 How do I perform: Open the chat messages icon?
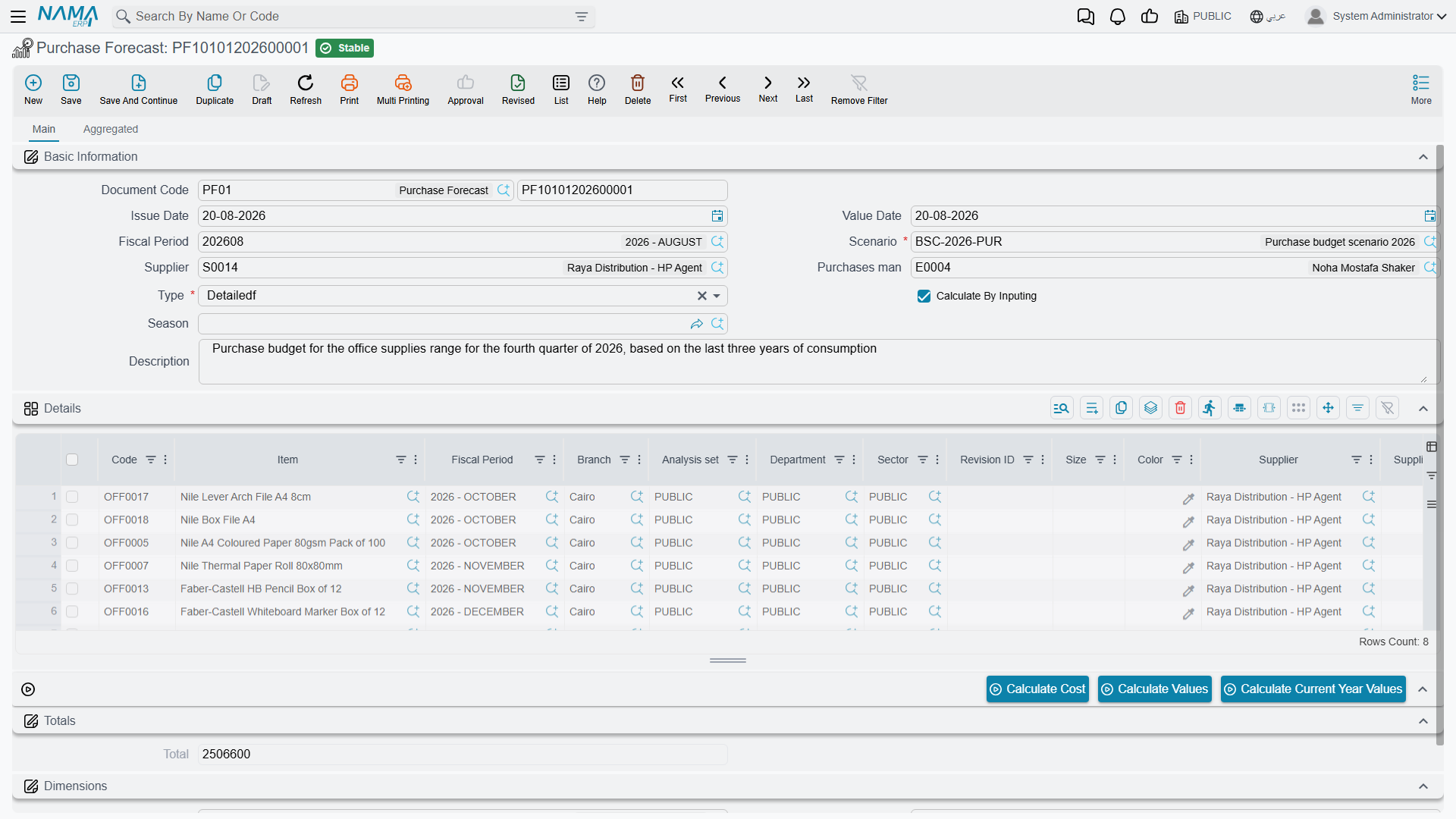(x=1086, y=17)
